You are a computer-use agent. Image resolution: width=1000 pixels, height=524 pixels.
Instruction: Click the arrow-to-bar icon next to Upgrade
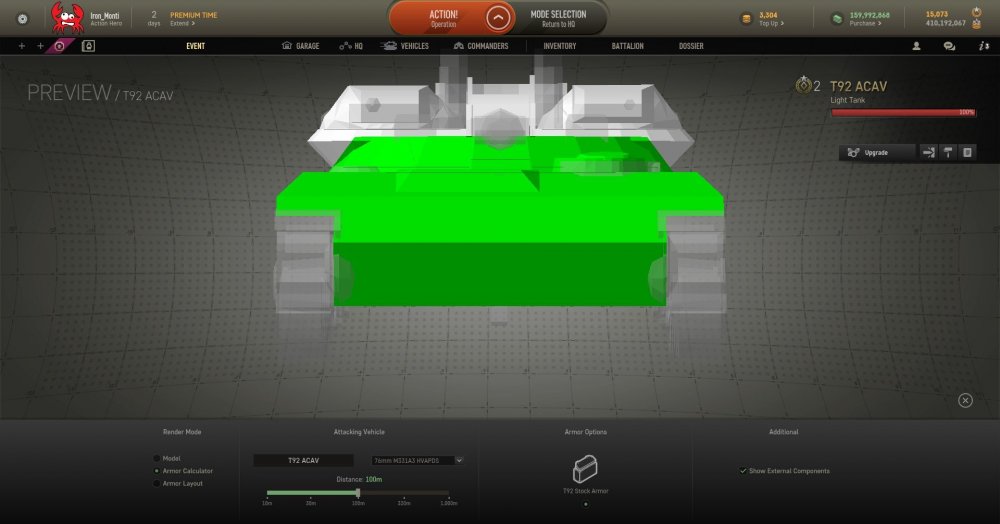[929, 152]
